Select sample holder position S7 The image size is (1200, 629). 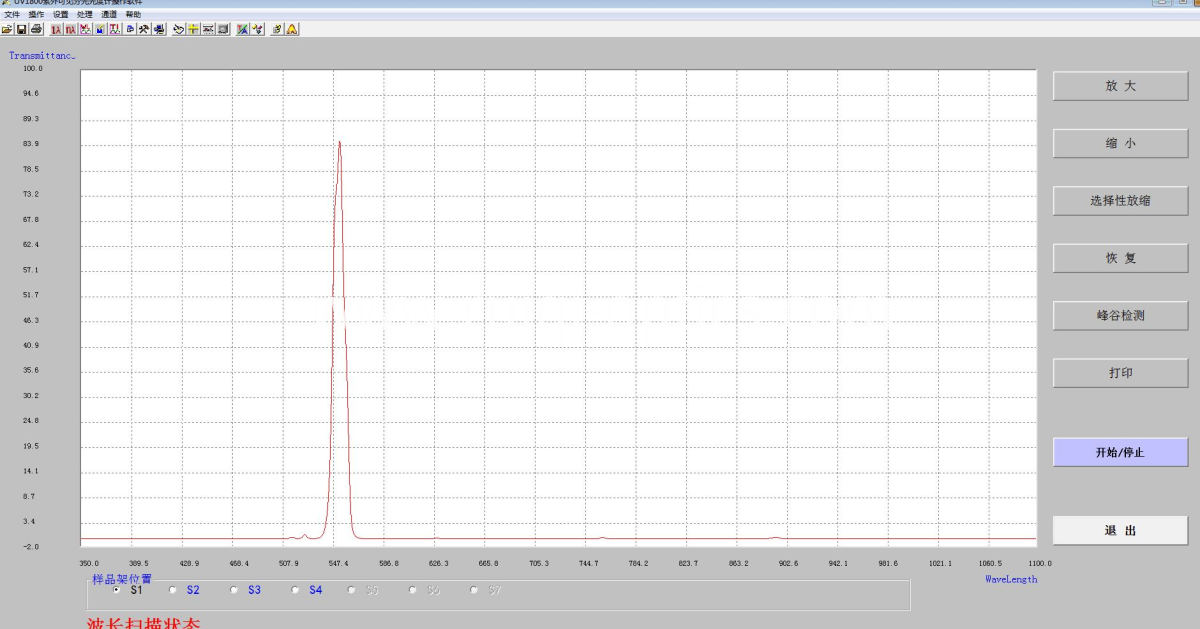(x=473, y=590)
